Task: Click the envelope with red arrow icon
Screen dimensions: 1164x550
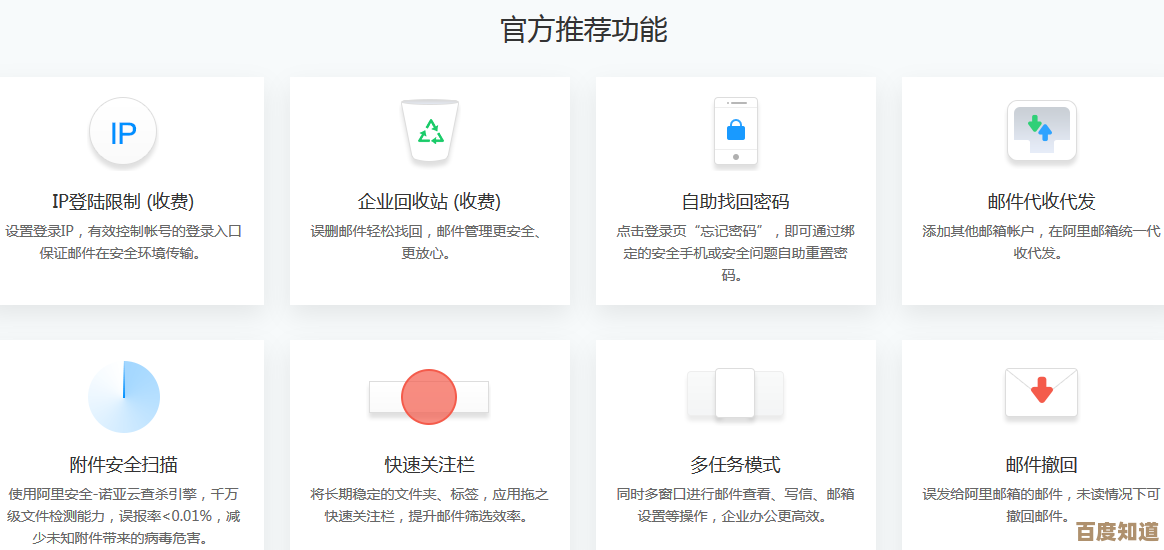Action: click(1041, 392)
